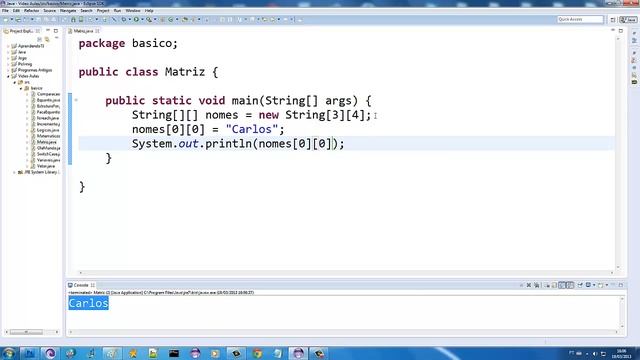The height and width of the screenshot is (360, 640).
Task: Toggle Link with Editor in Project Explorer
Action: (47, 39)
